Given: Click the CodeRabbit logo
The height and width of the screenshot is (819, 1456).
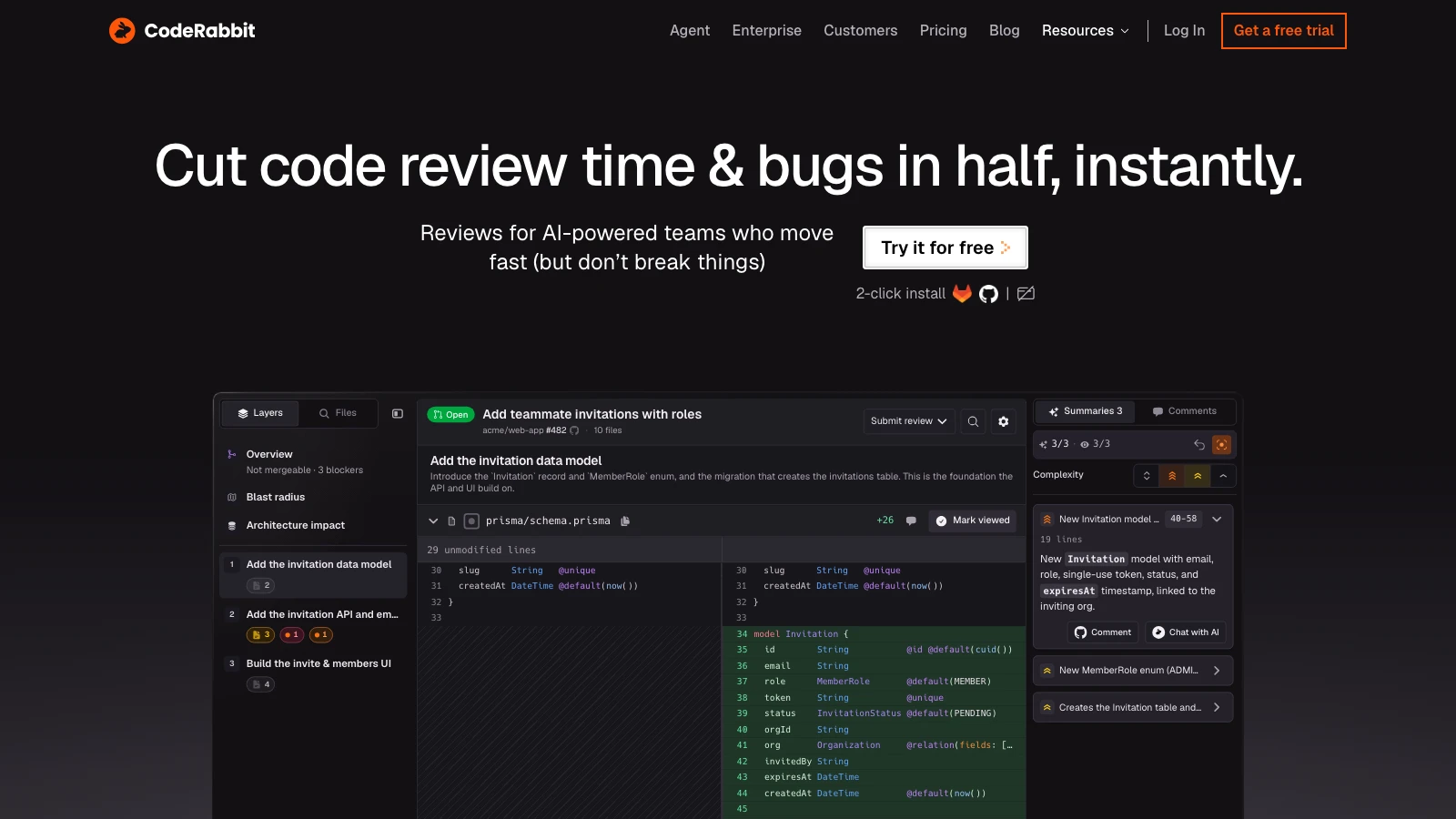Looking at the screenshot, I should [182, 31].
